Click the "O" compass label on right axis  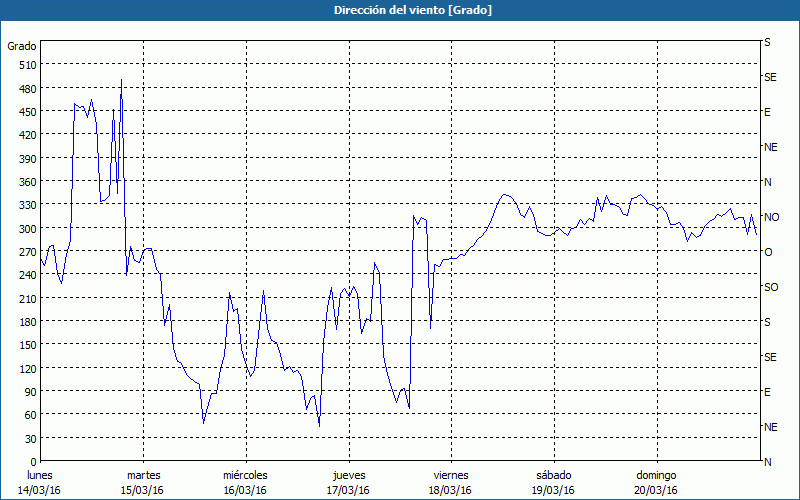click(x=768, y=252)
